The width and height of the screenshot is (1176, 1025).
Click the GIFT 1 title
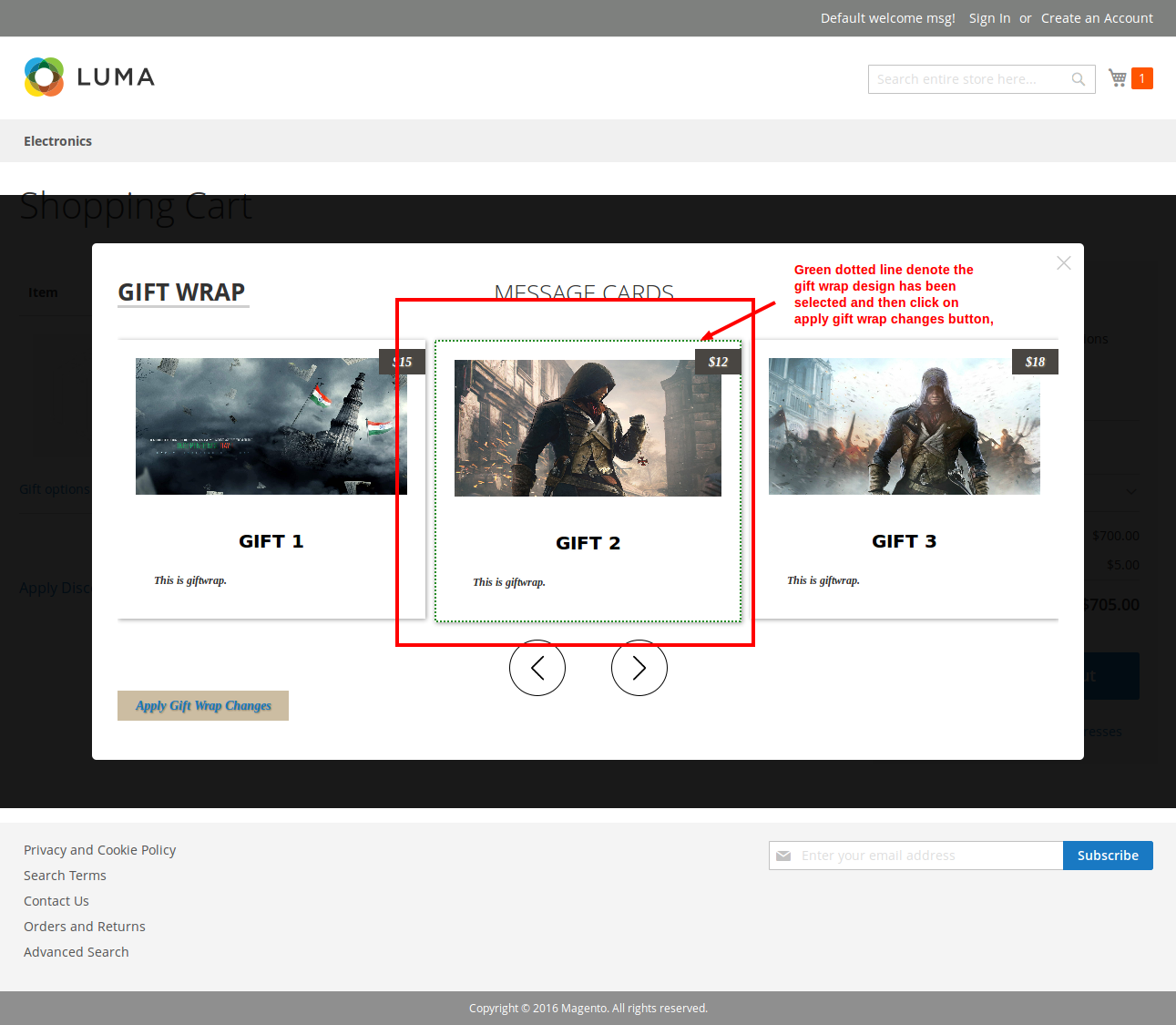[x=271, y=541]
